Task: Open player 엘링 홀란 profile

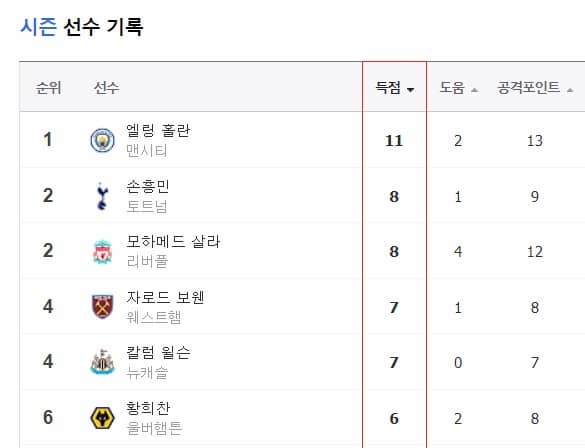Action: (158, 131)
